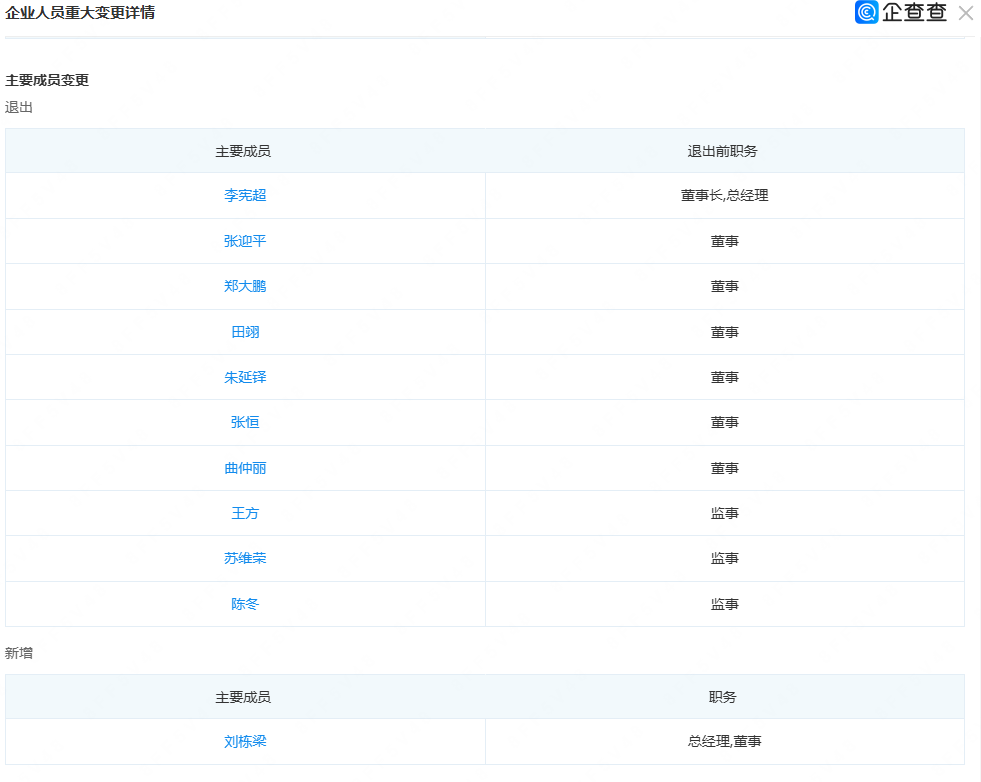The image size is (981, 782).
Task: Open newly added member 刘栋梁
Action: [245, 742]
